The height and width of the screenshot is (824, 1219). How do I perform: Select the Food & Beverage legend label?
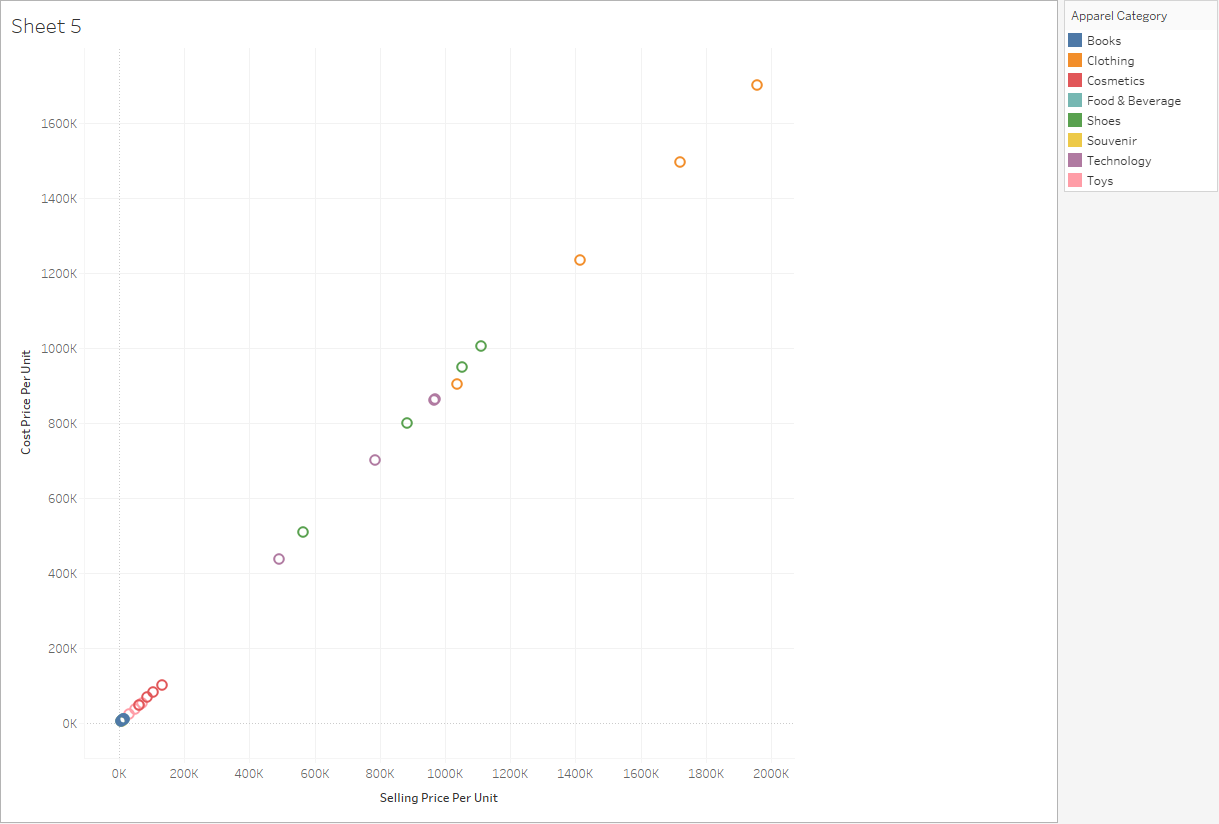[x=1134, y=101]
